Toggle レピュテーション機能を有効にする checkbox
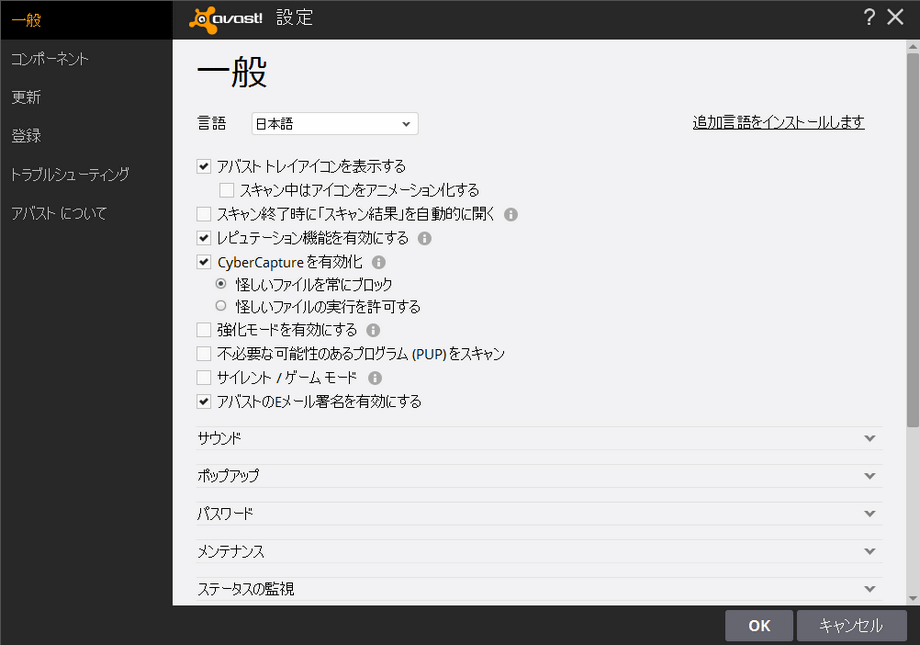920x645 pixels. 204,238
